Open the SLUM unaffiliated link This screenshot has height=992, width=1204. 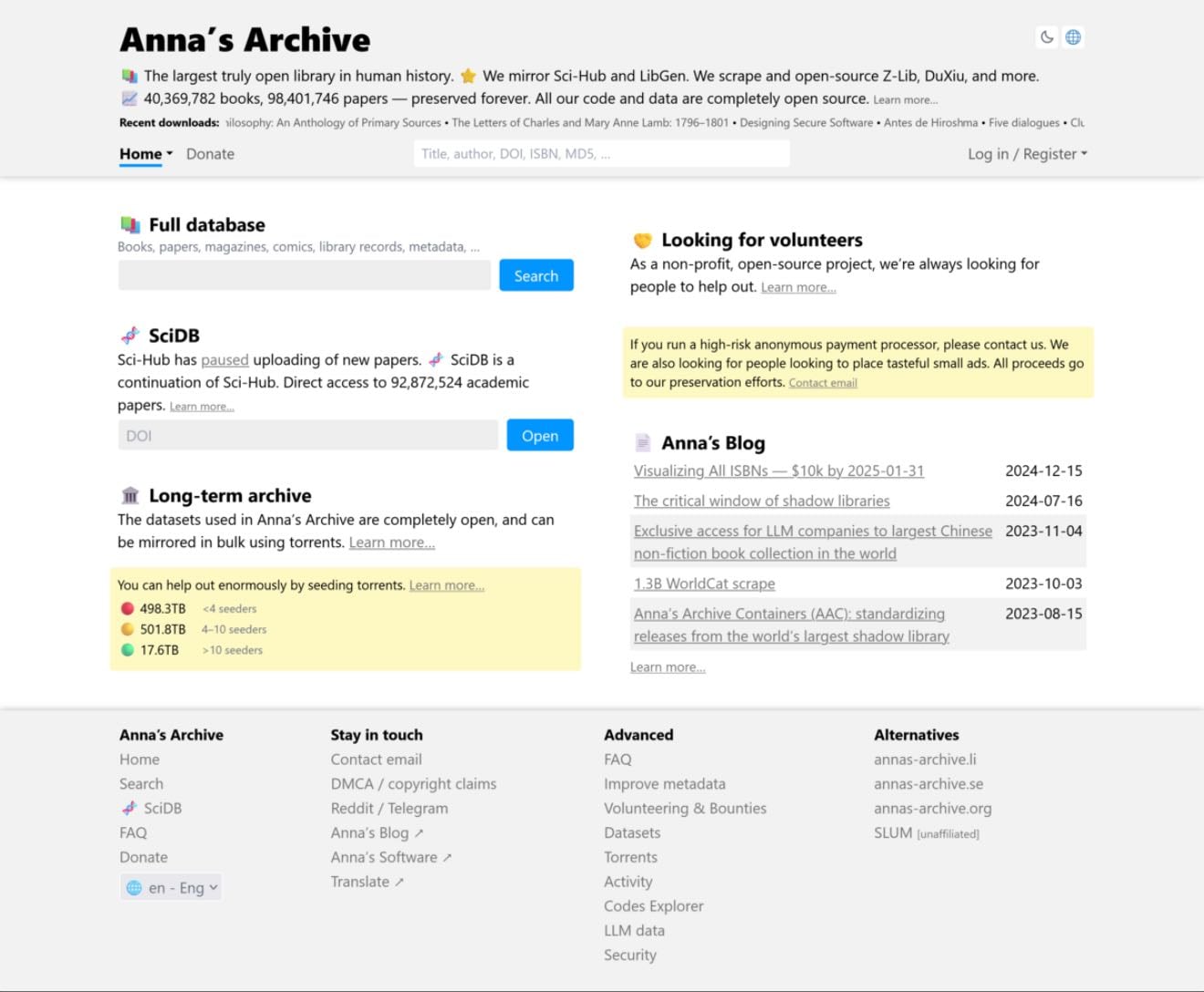click(927, 833)
